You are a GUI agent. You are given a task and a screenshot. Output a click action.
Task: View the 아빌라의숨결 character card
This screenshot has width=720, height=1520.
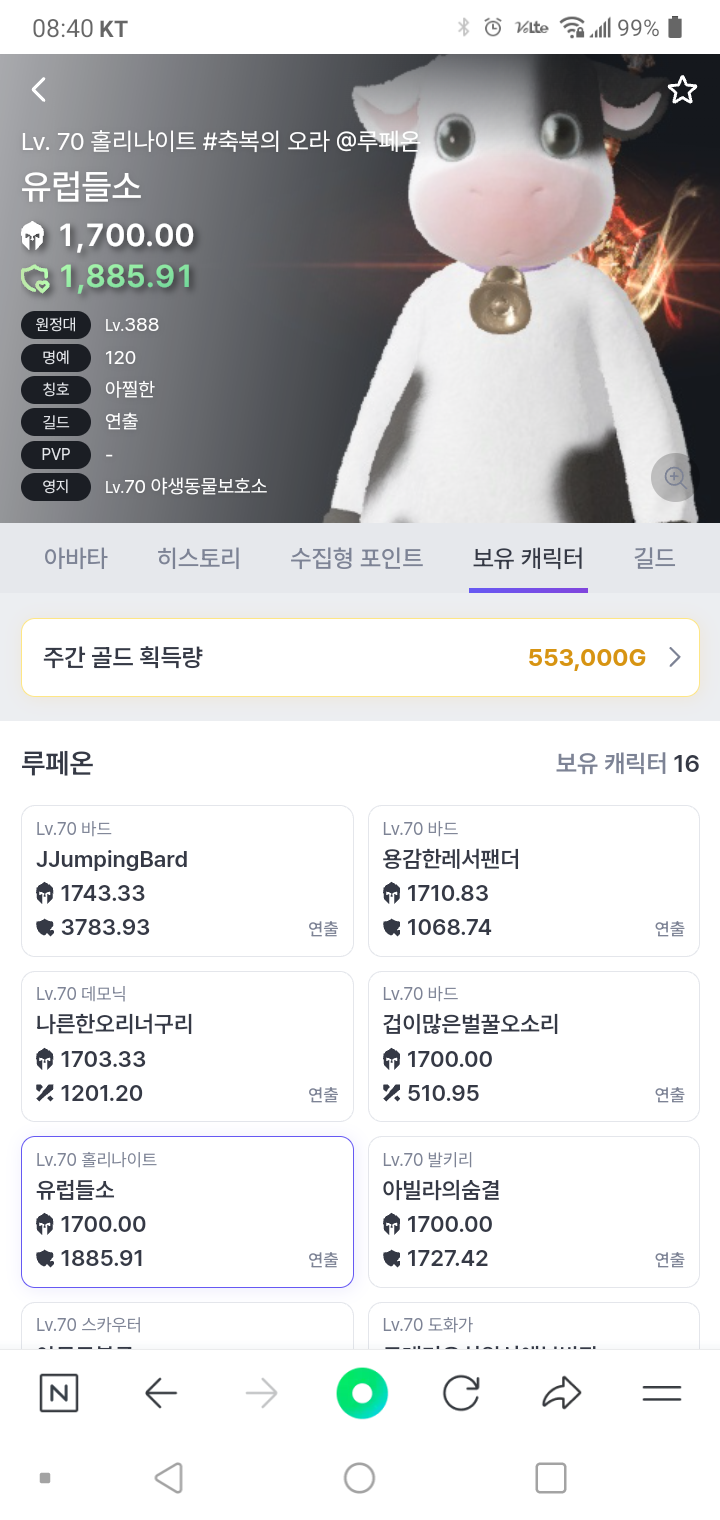click(x=534, y=1211)
